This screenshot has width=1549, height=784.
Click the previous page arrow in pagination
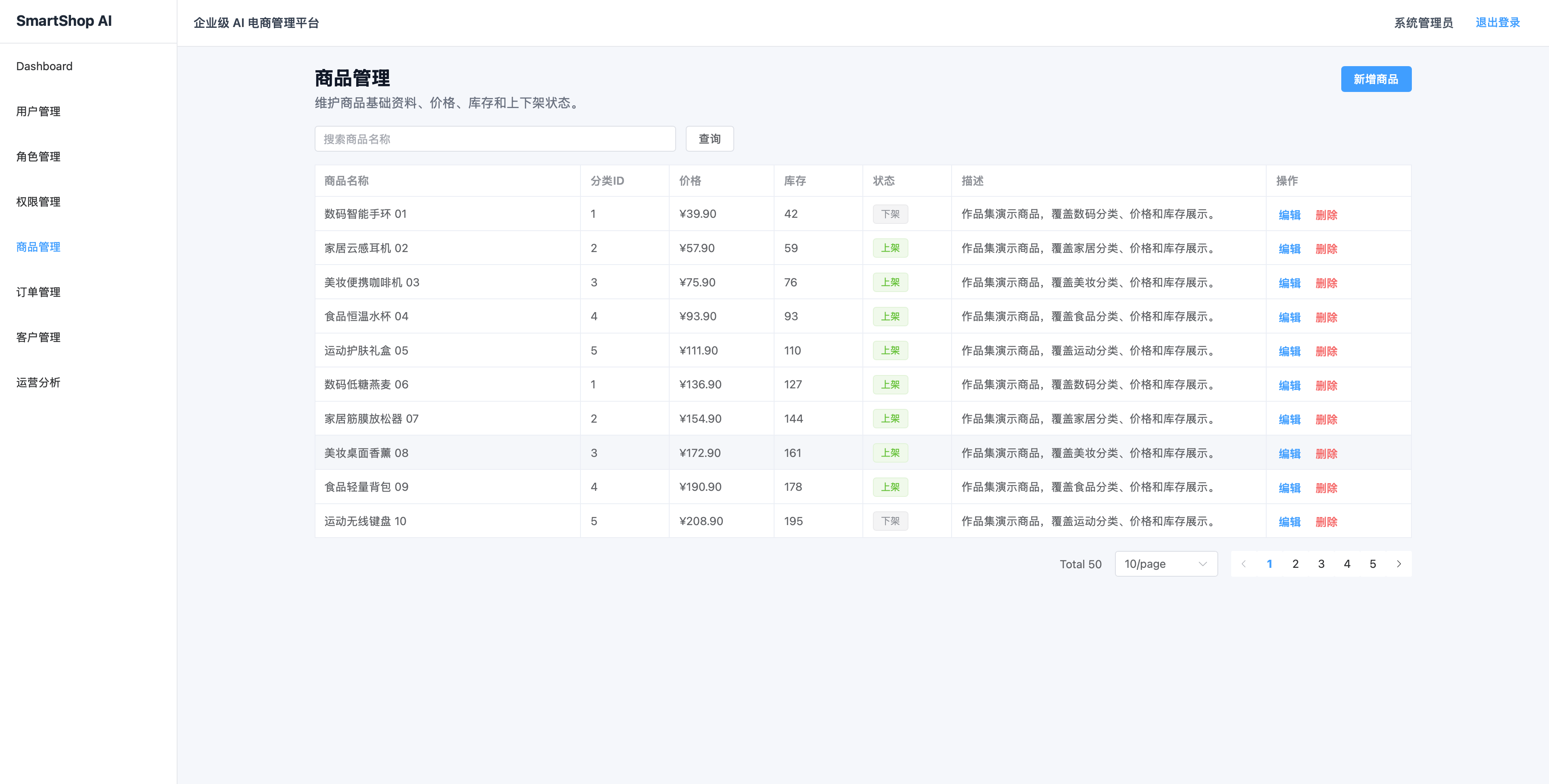pyautogui.click(x=1244, y=564)
